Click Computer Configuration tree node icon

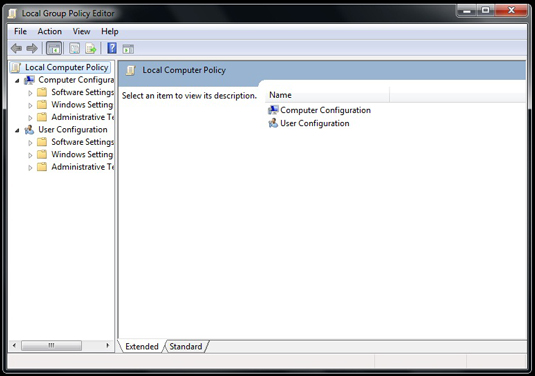[x=29, y=80]
